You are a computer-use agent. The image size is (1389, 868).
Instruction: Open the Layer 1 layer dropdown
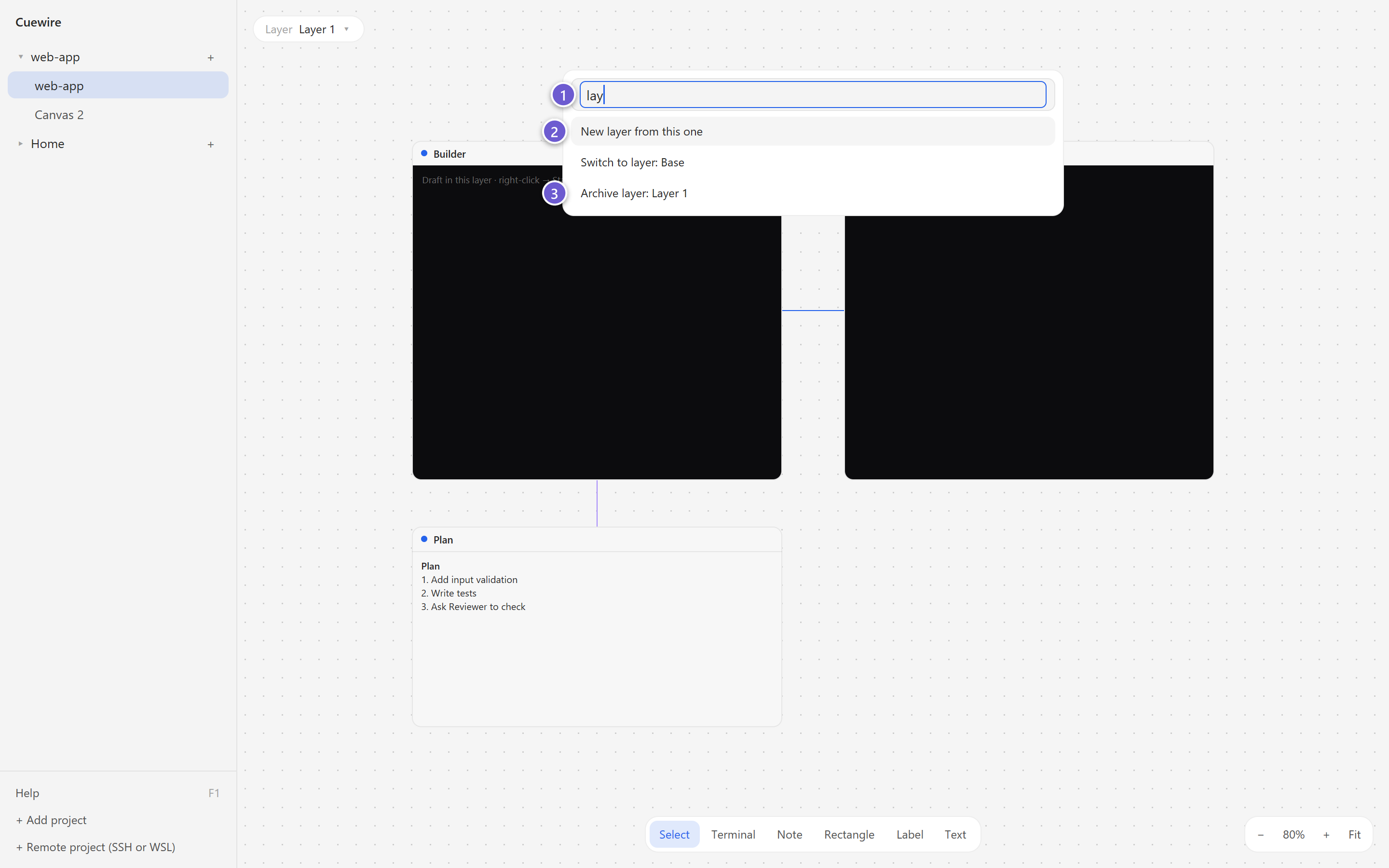pyautogui.click(x=308, y=29)
